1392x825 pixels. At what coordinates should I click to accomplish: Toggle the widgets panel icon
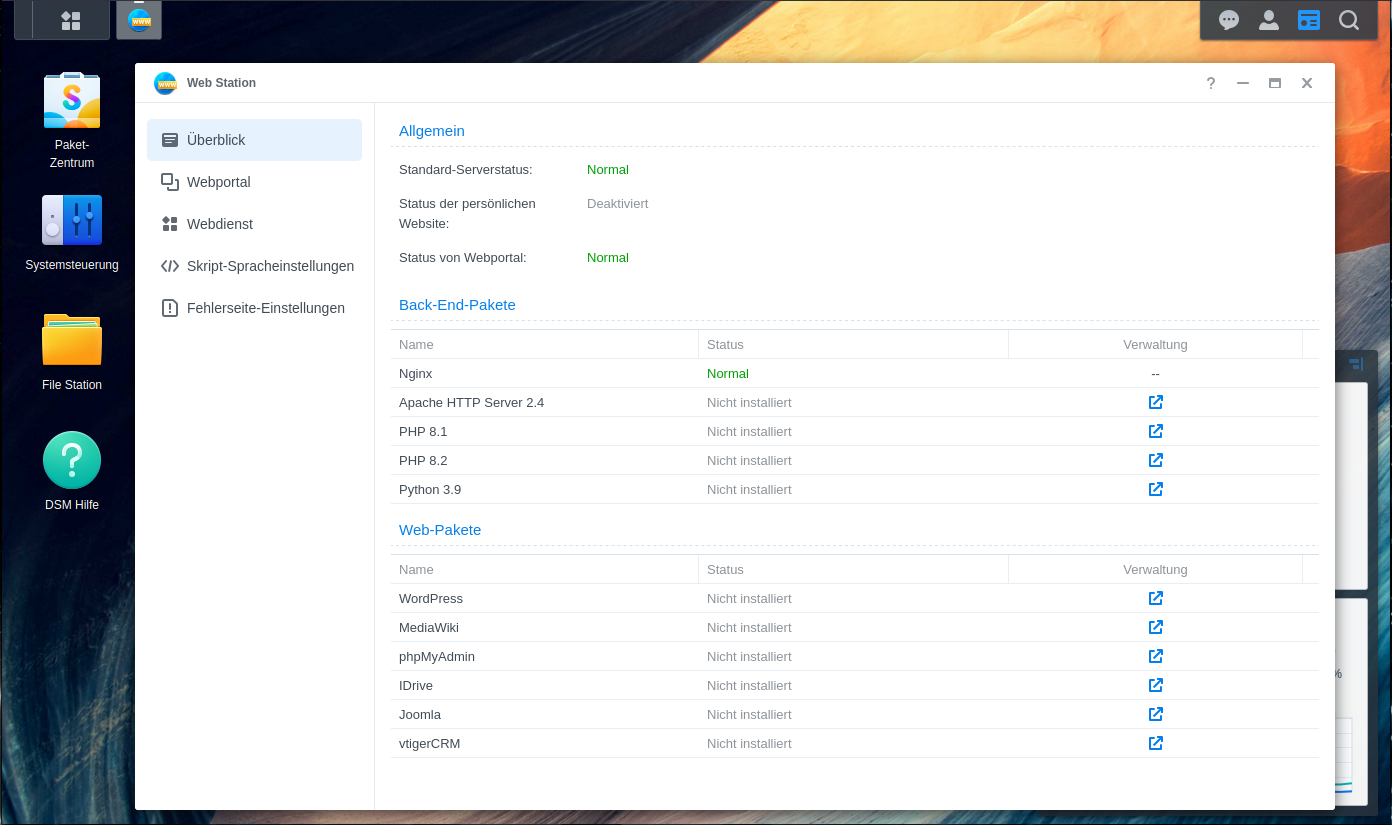coord(1309,20)
